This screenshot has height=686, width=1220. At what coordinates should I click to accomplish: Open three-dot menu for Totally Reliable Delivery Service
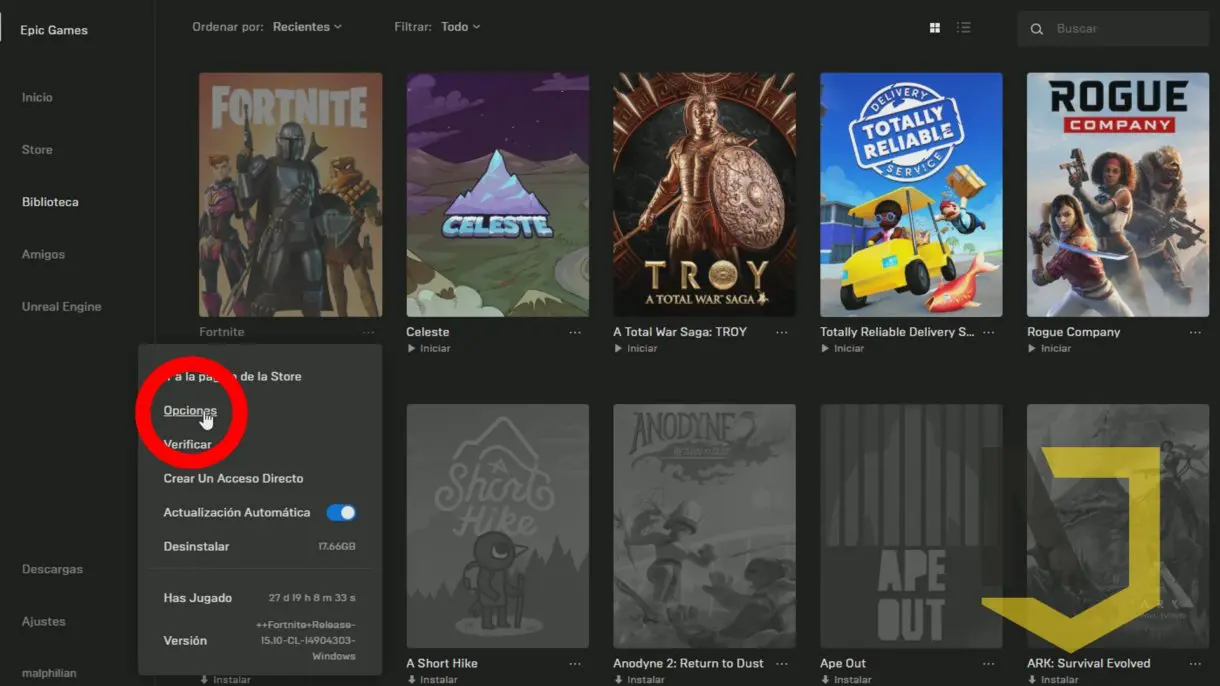989,332
